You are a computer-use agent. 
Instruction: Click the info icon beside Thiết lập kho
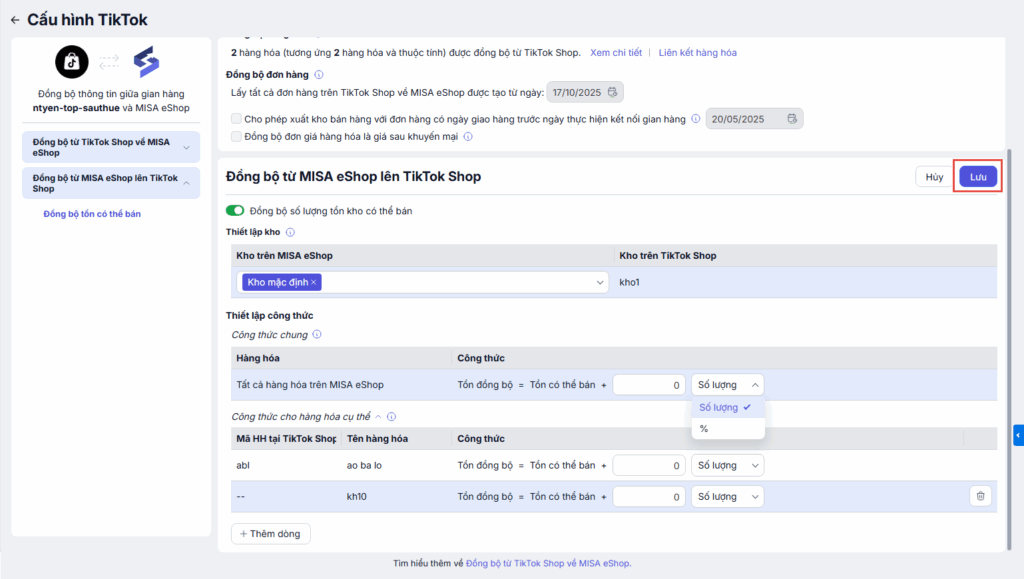(291, 232)
